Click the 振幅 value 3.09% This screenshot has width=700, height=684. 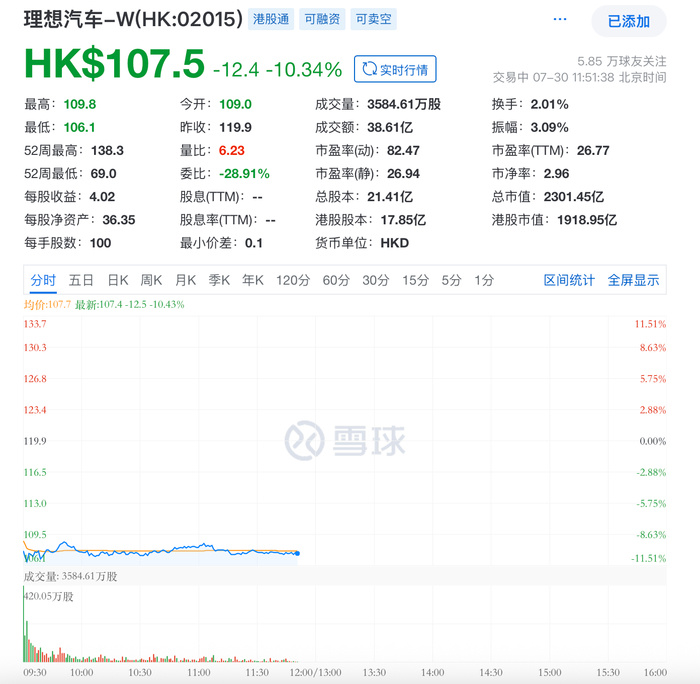tap(549, 128)
